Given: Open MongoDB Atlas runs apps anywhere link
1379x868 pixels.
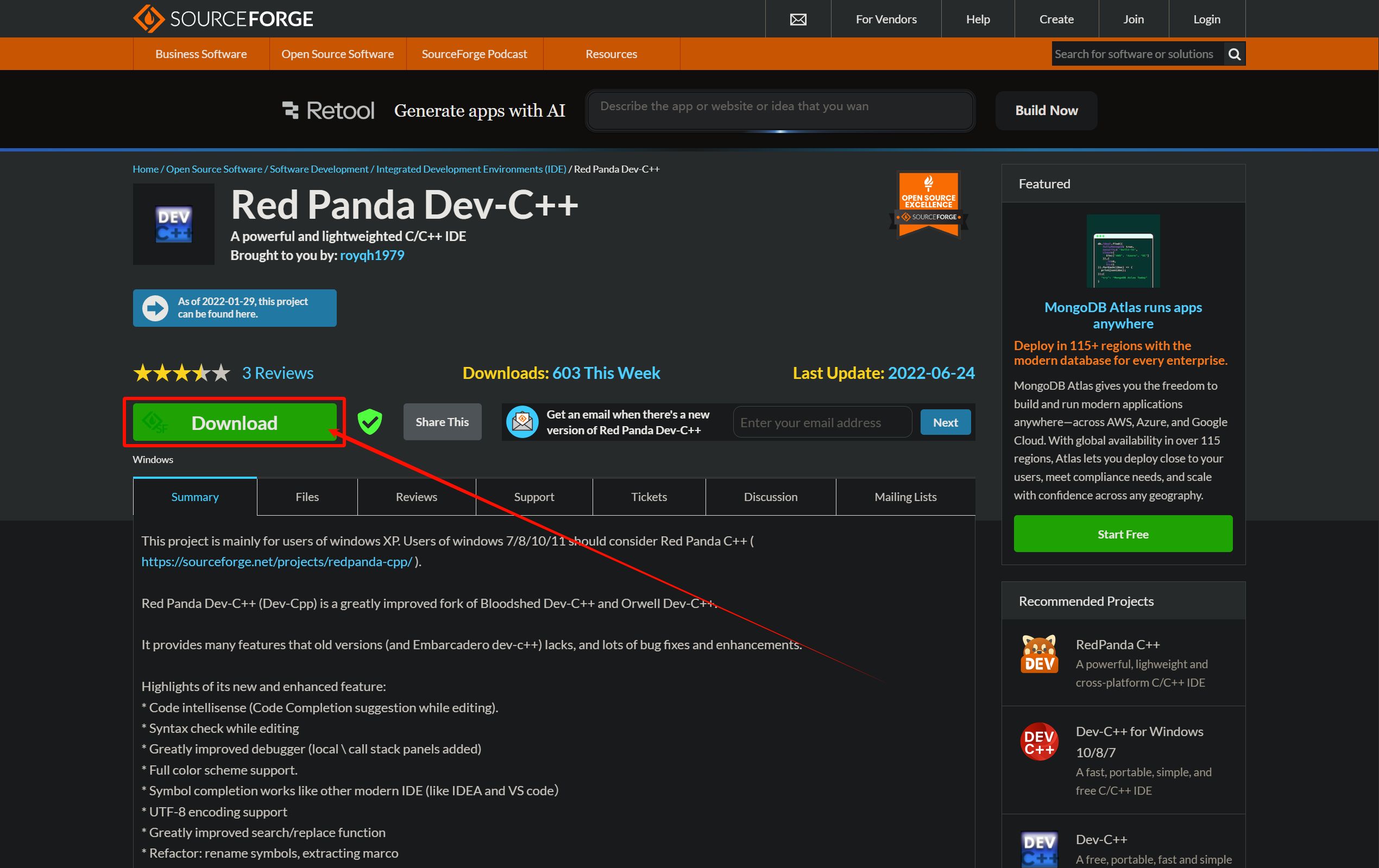Looking at the screenshot, I should coord(1123,315).
